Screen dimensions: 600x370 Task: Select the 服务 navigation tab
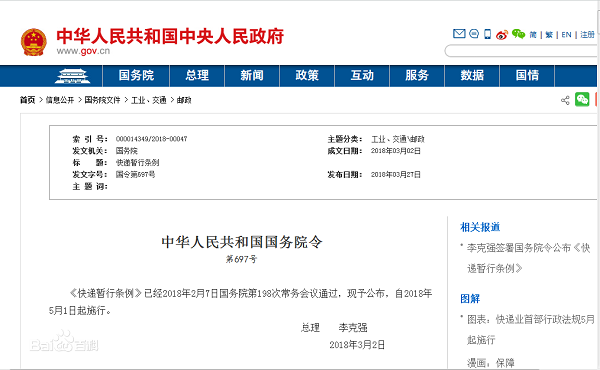pyautogui.click(x=417, y=75)
